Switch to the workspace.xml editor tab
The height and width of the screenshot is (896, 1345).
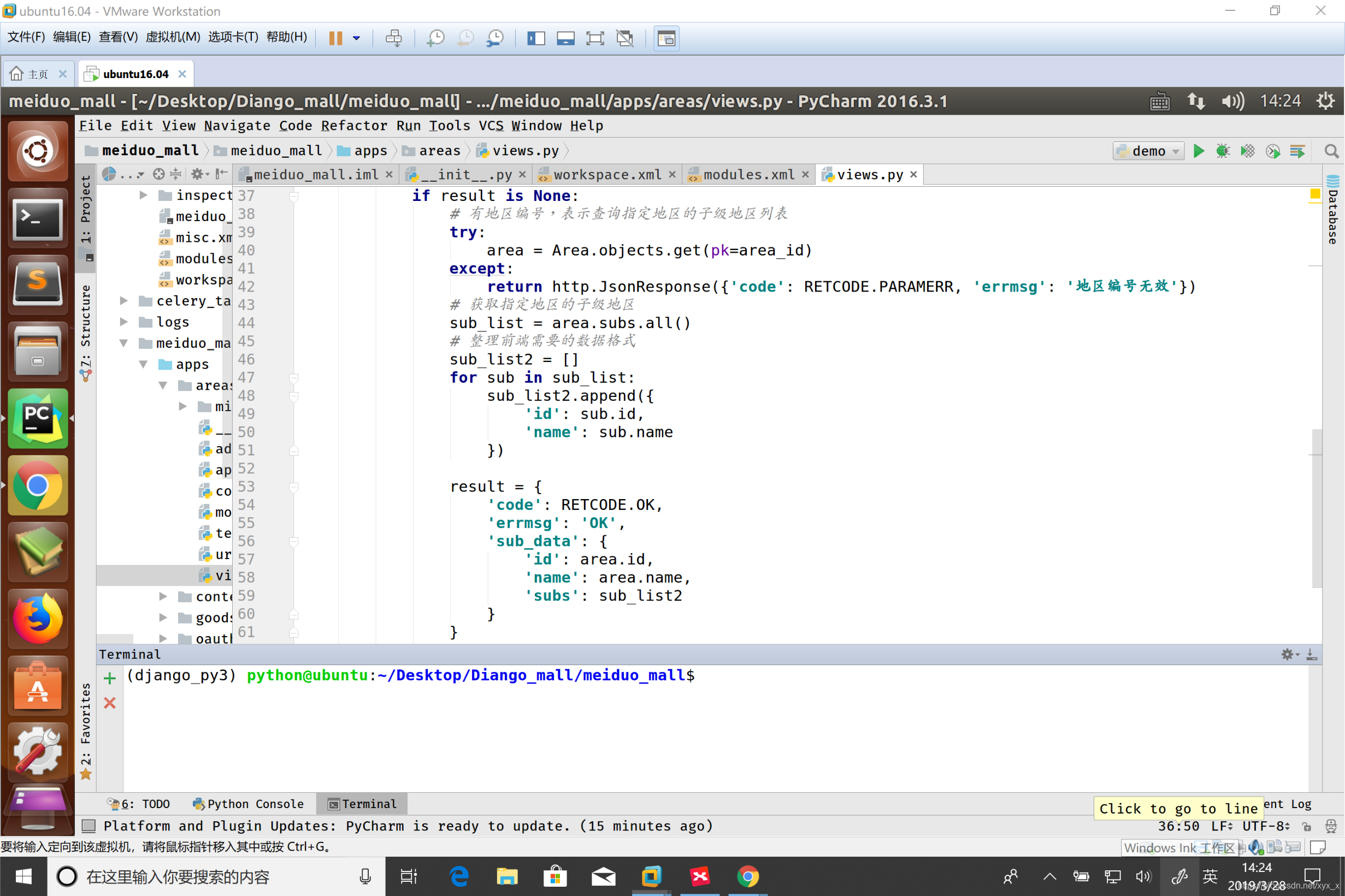click(x=607, y=174)
